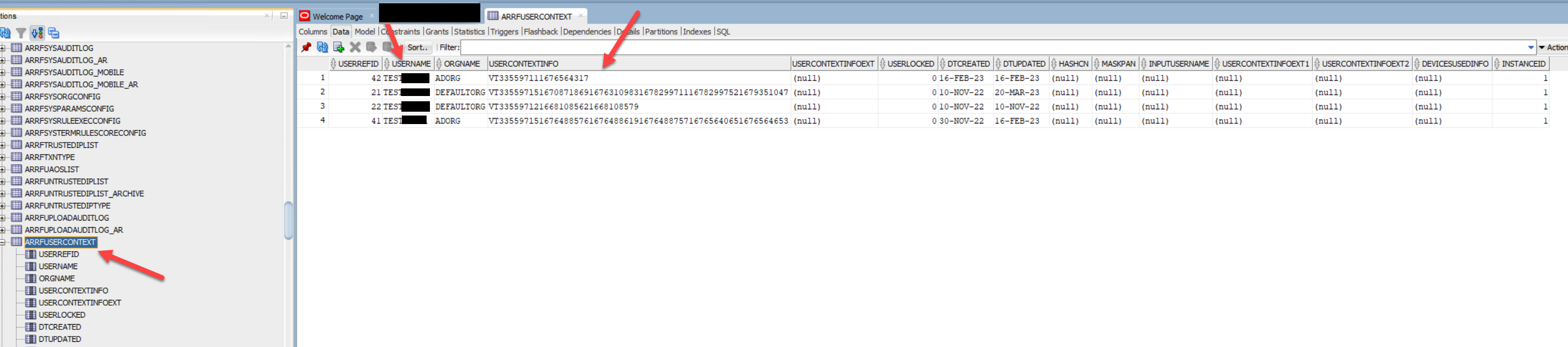The width and height of the screenshot is (1568, 347).
Task: Minimize the Connections panel
Action: (x=283, y=16)
